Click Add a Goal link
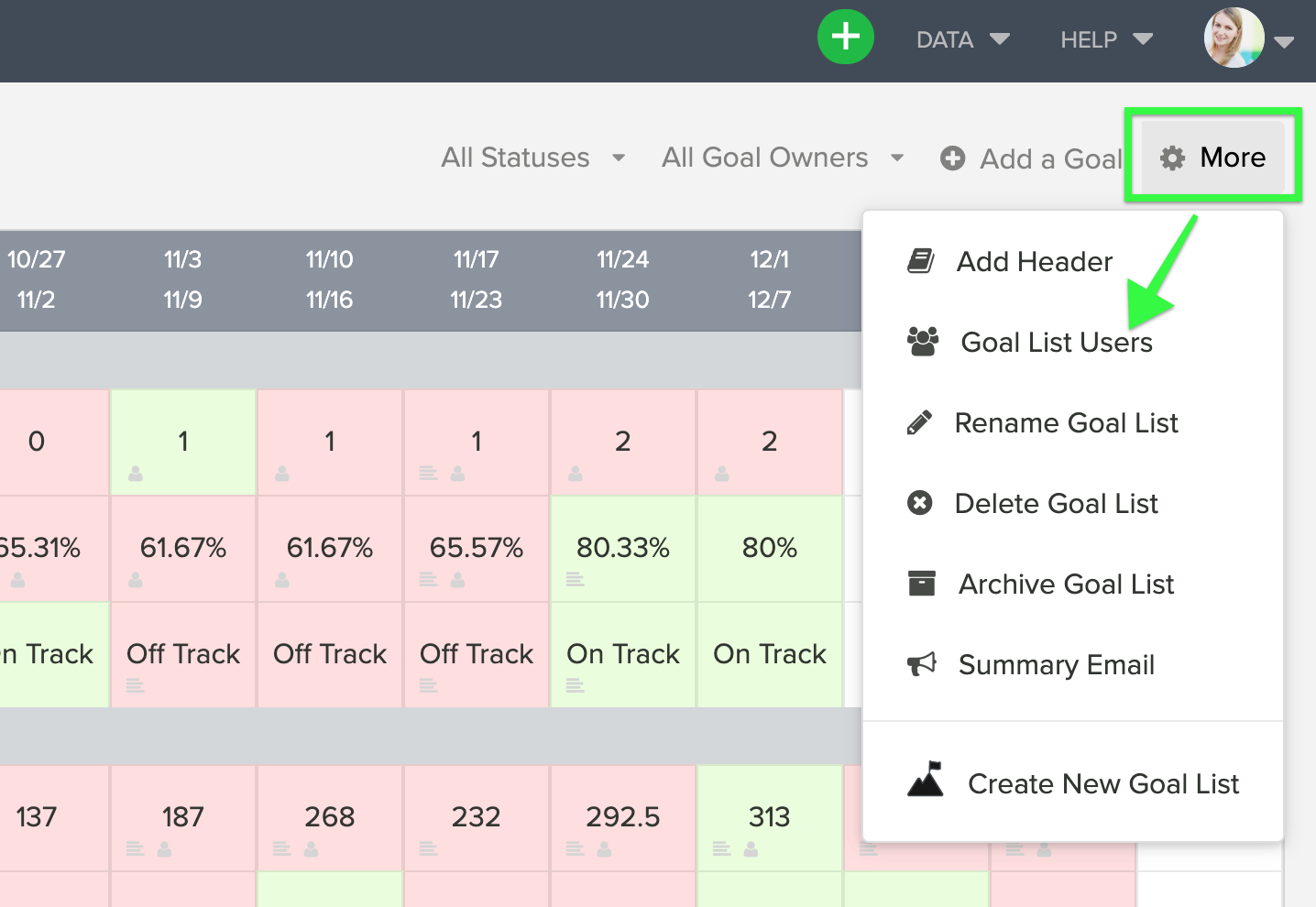Screen dimensions: 1316x907 1051,159
